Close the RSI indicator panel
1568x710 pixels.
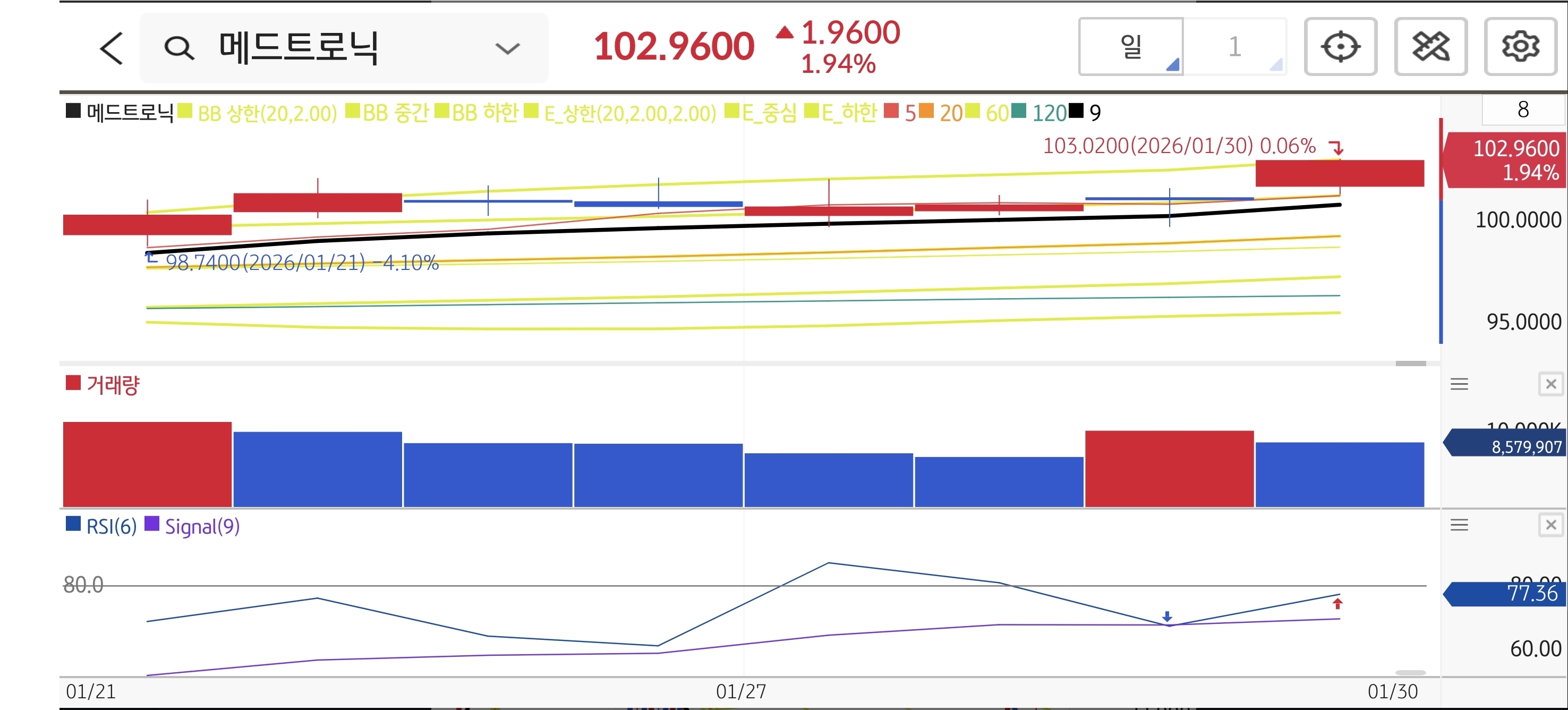click(1550, 525)
